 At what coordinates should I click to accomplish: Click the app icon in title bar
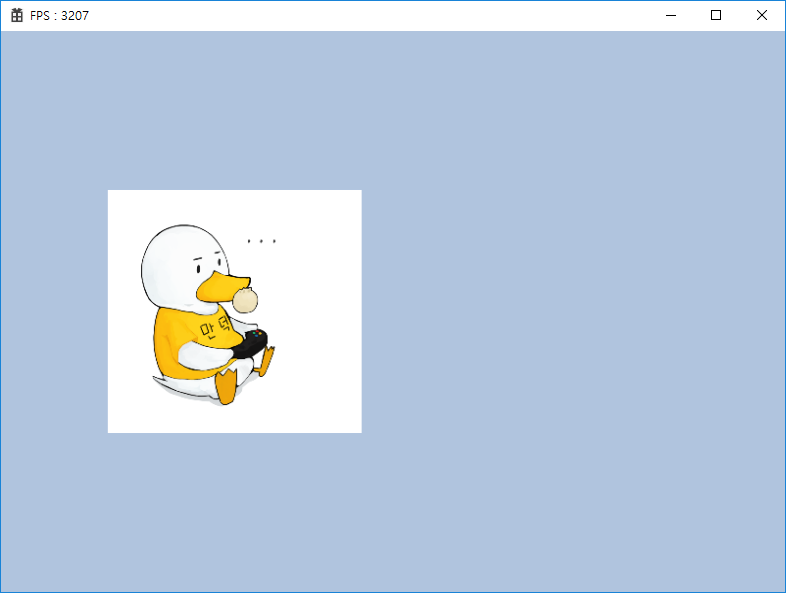coord(17,16)
